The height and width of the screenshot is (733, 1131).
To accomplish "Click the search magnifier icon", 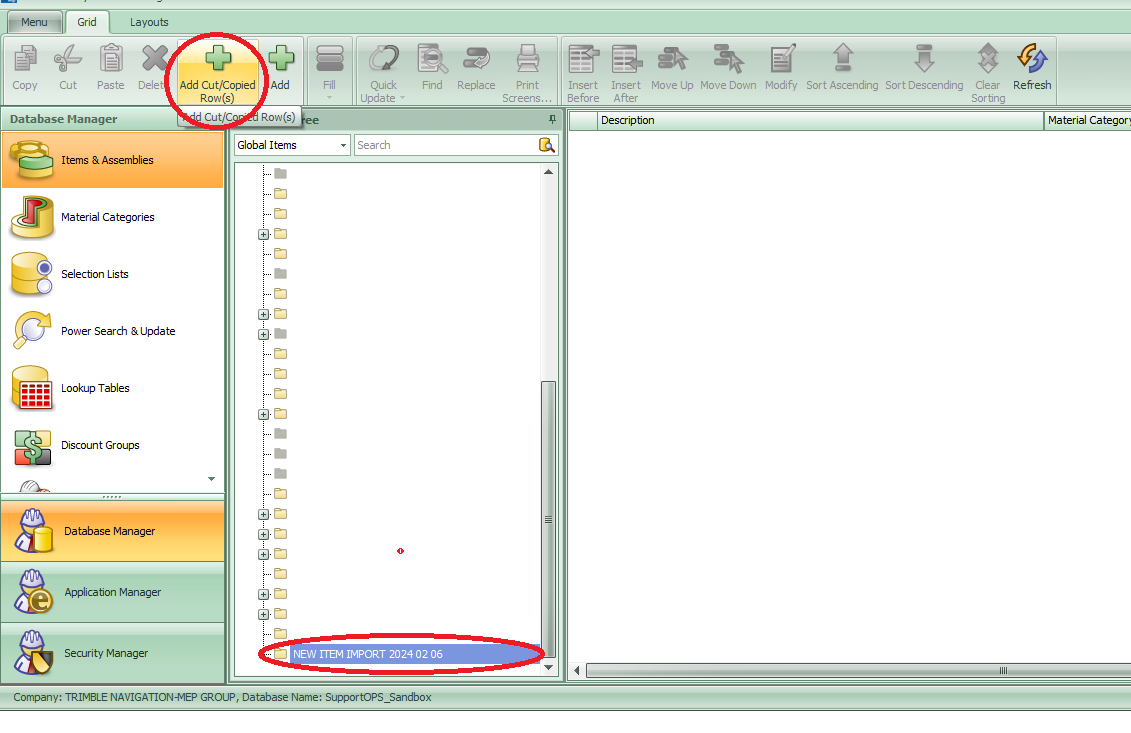I will pyautogui.click(x=547, y=145).
